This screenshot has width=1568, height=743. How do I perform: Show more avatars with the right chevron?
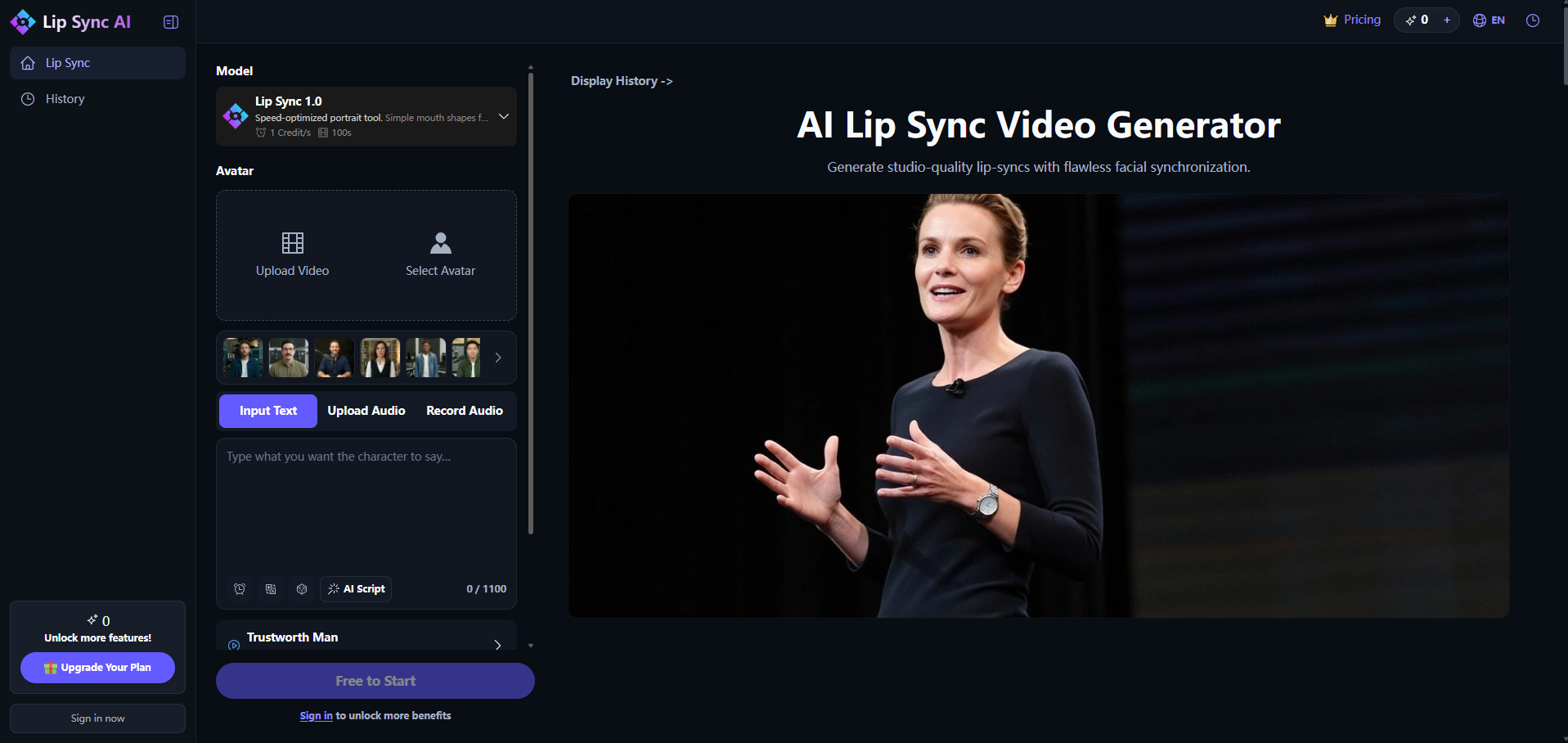click(x=498, y=358)
